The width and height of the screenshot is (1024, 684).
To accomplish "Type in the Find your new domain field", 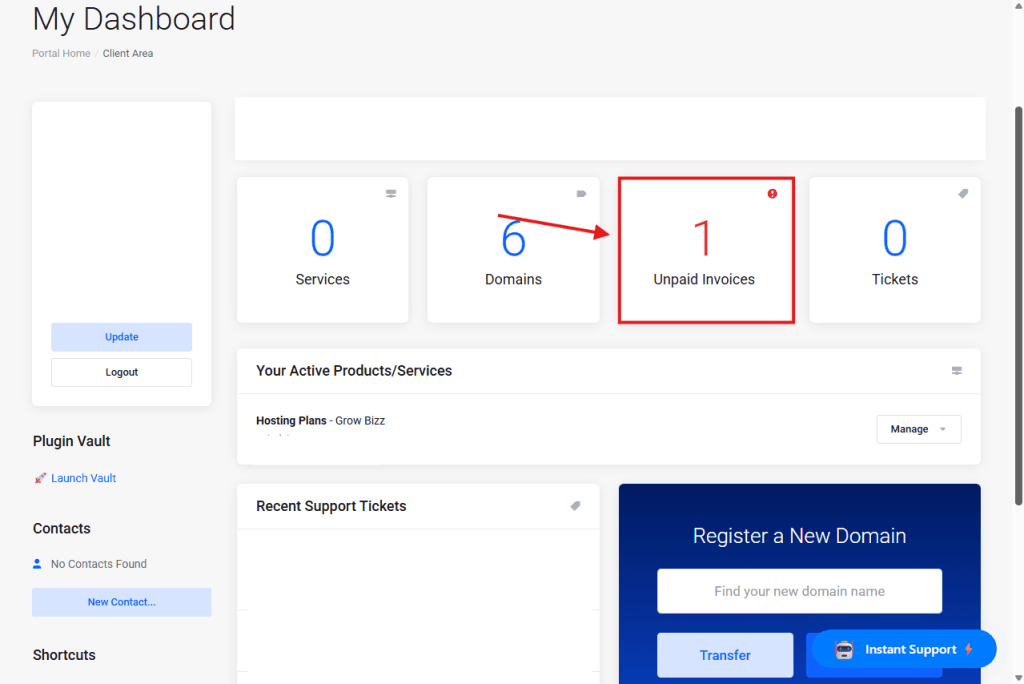I will click(x=799, y=591).
